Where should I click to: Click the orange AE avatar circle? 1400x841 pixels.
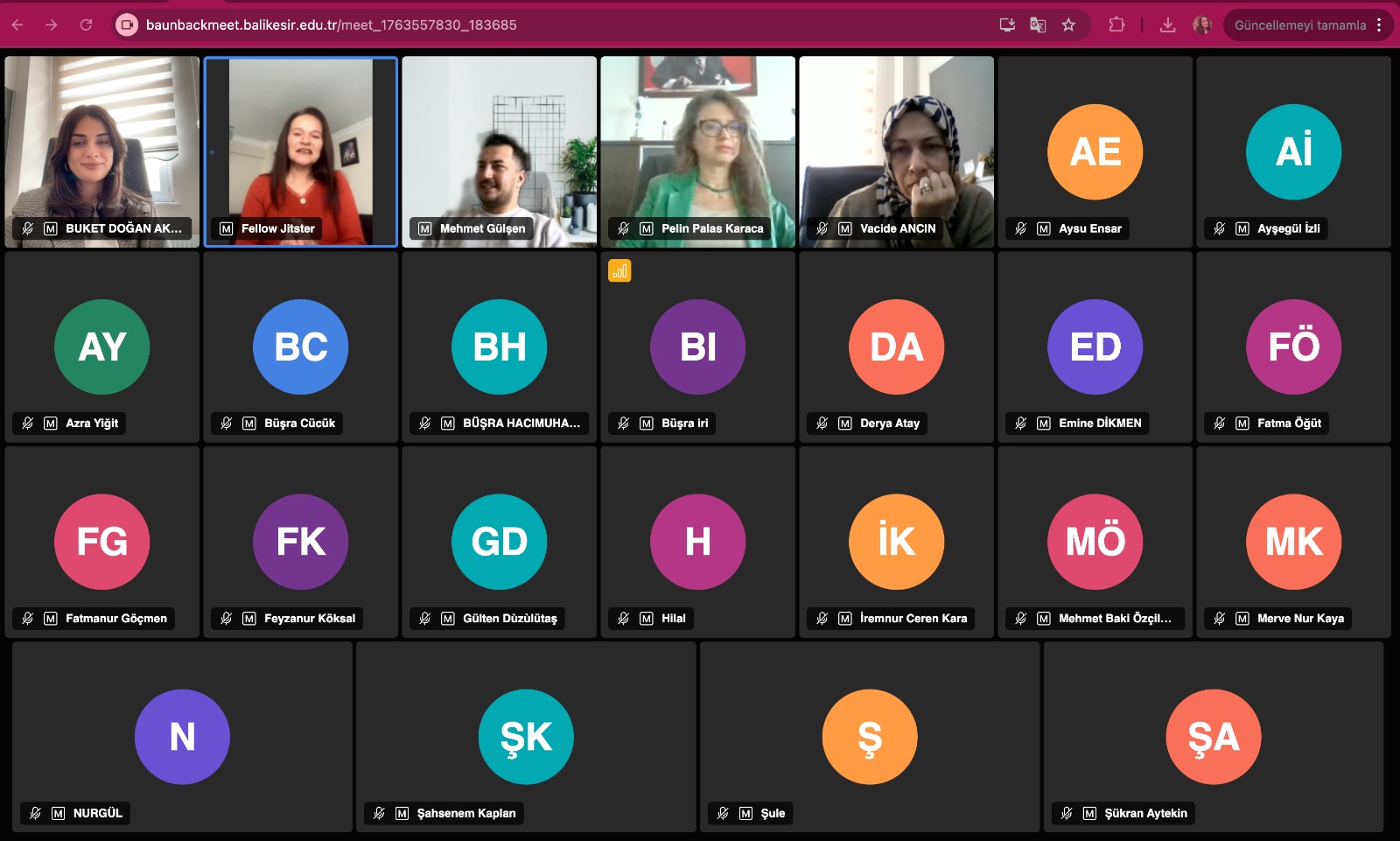coord(1095,152)
